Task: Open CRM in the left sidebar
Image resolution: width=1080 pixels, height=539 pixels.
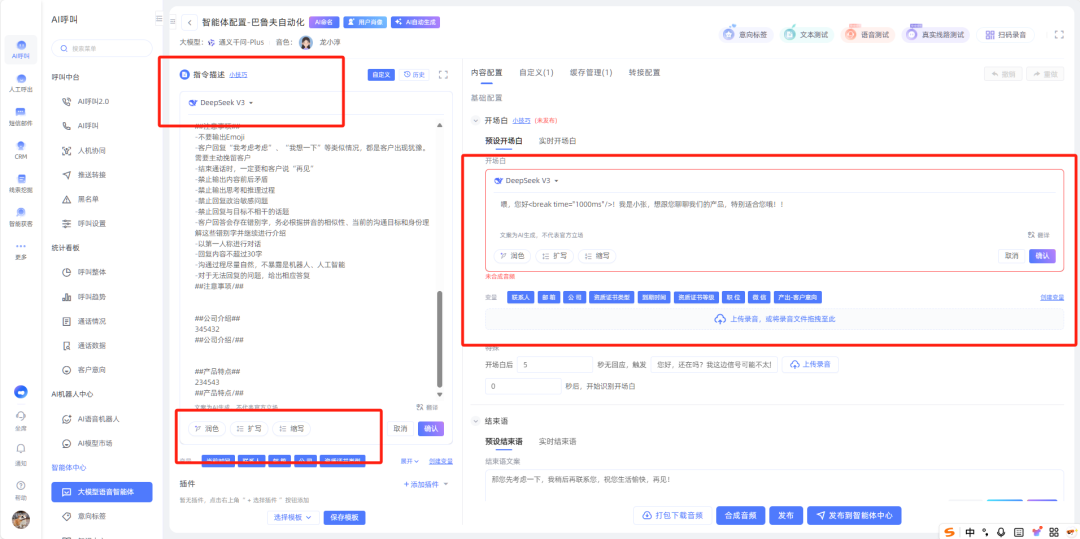Action: pyautogui.click(x=20, y=148)
